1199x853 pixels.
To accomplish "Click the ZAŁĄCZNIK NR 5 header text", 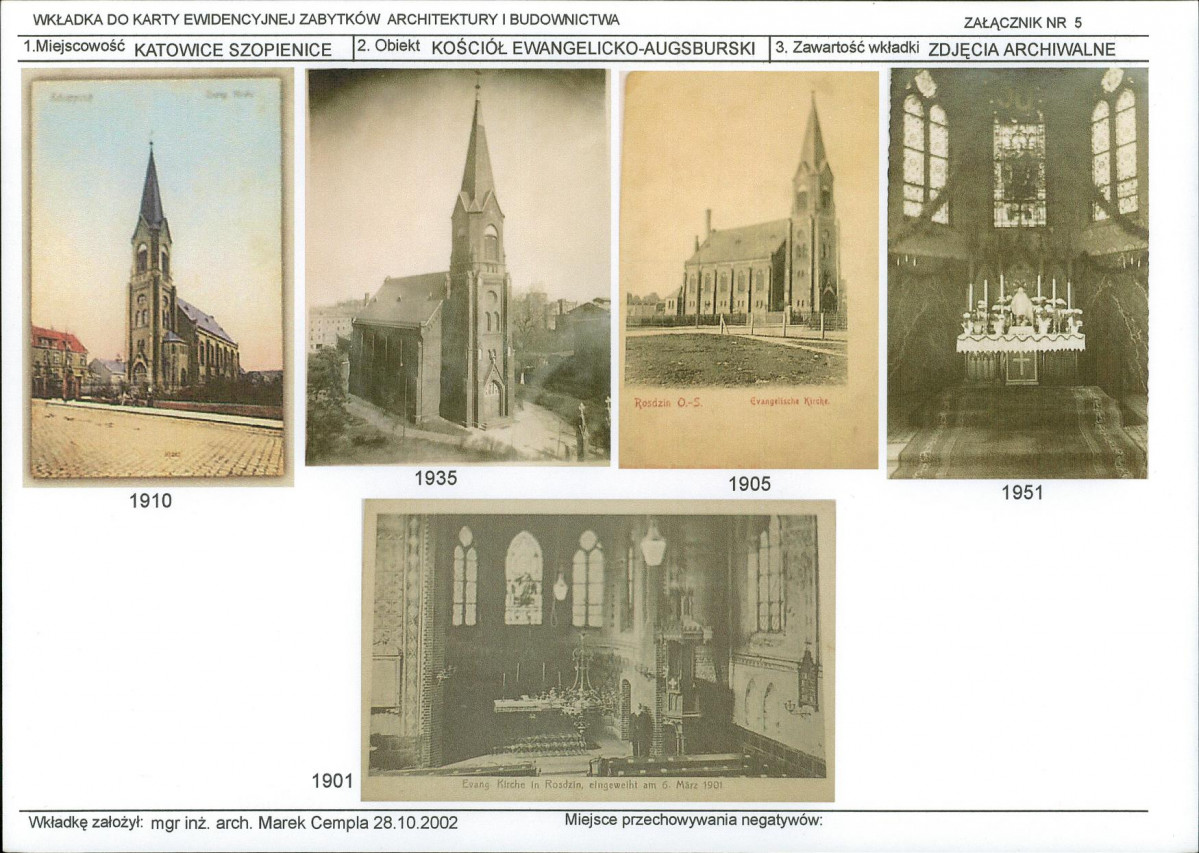I will point(1022,22).
